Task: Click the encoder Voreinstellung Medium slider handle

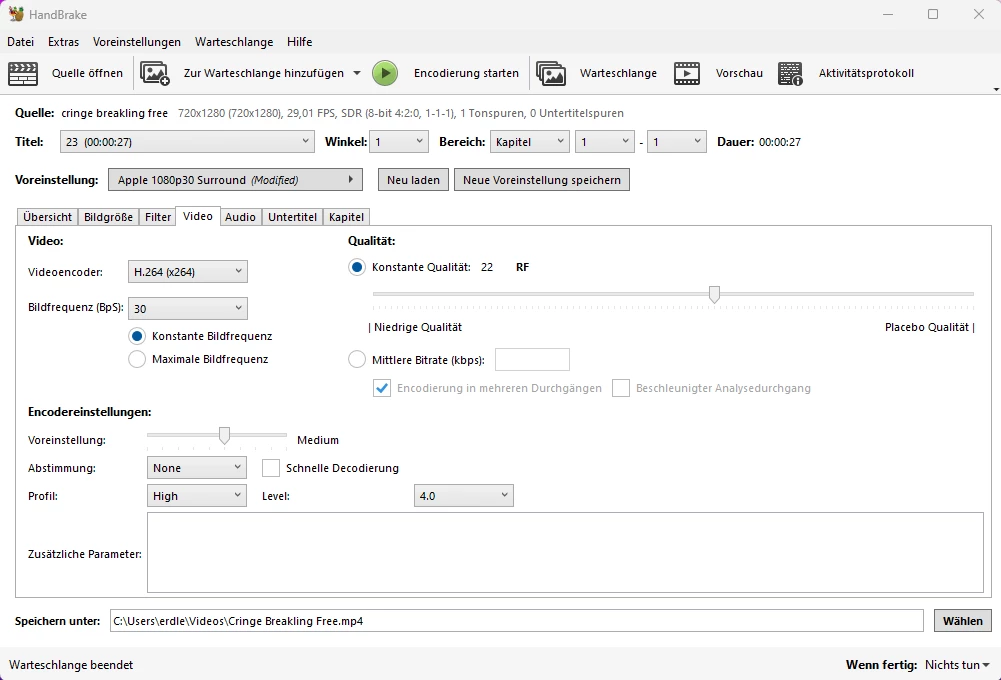Action: pyautogui.click(x=224, y=435)
